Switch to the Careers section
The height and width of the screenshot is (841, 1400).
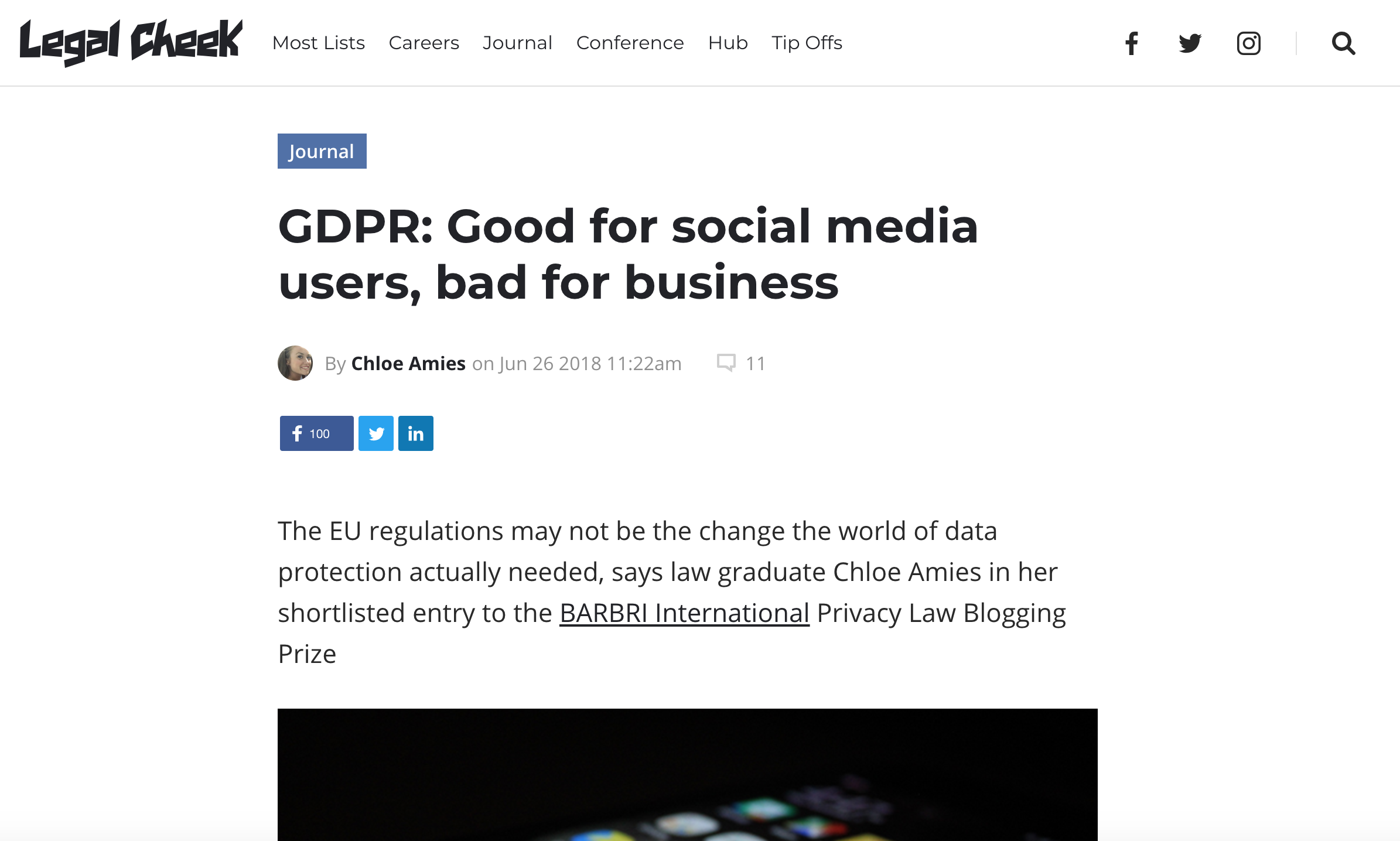pos(424,43)
